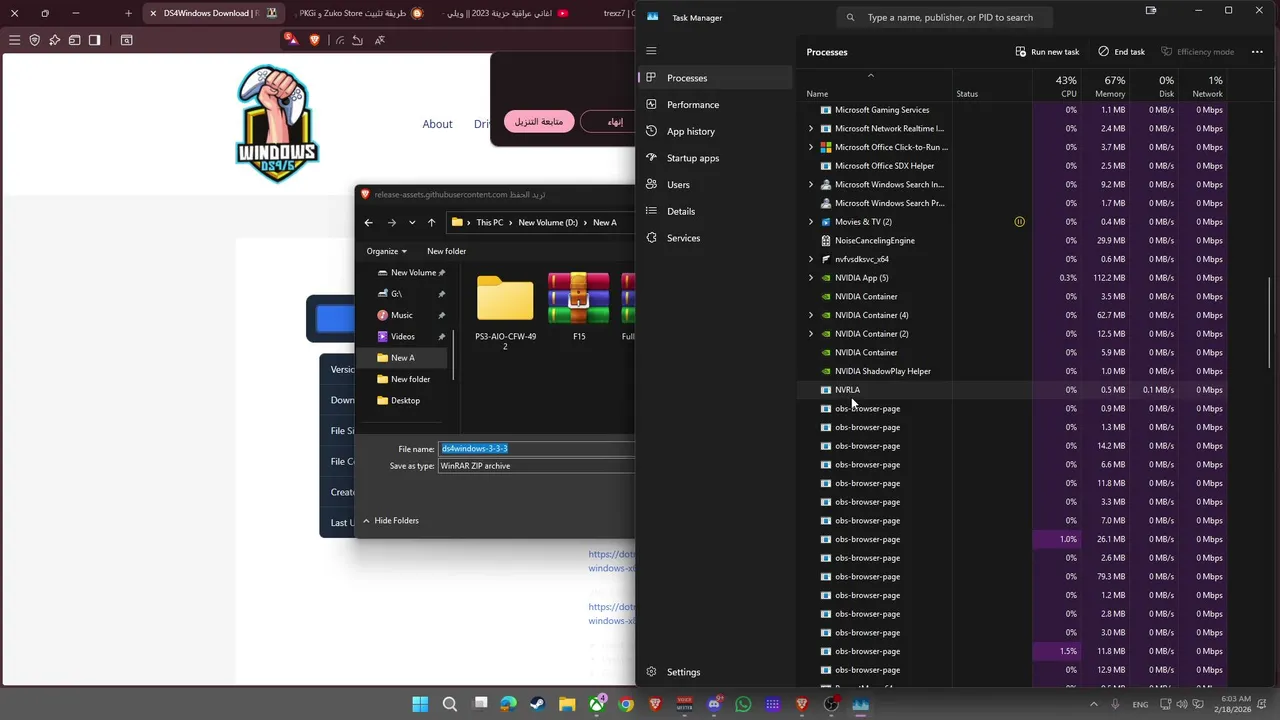Click Brave Shields lion icon in toolbar

click(315, 40)
